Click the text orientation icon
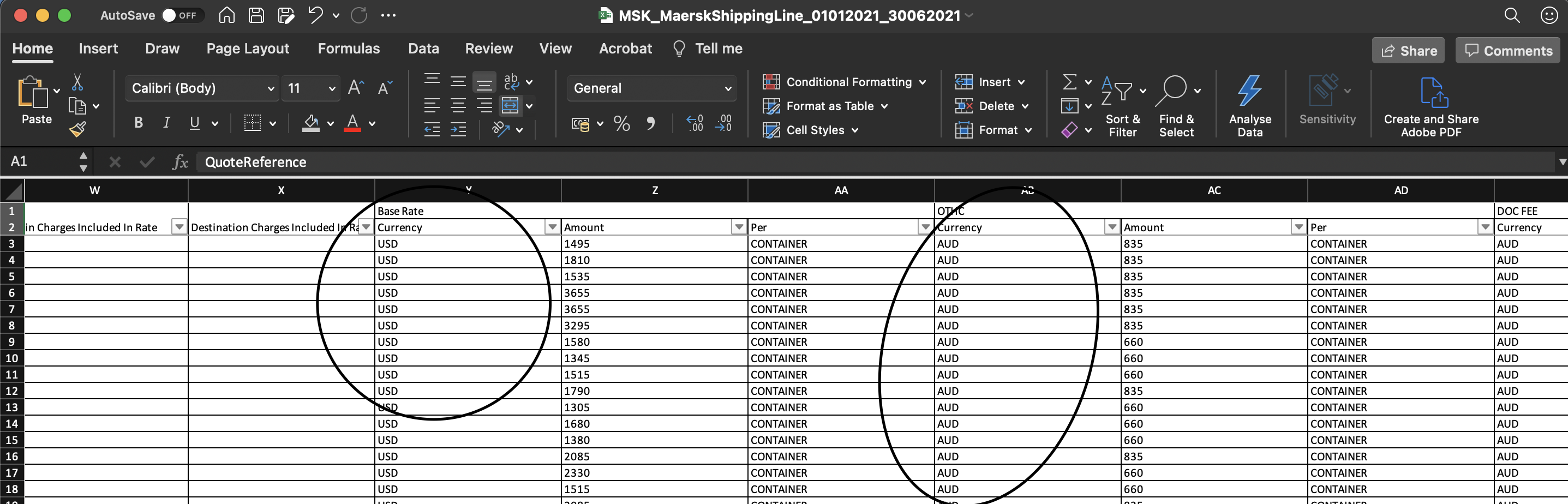This screenshot has height=504, width=1568. pos(500,129)
